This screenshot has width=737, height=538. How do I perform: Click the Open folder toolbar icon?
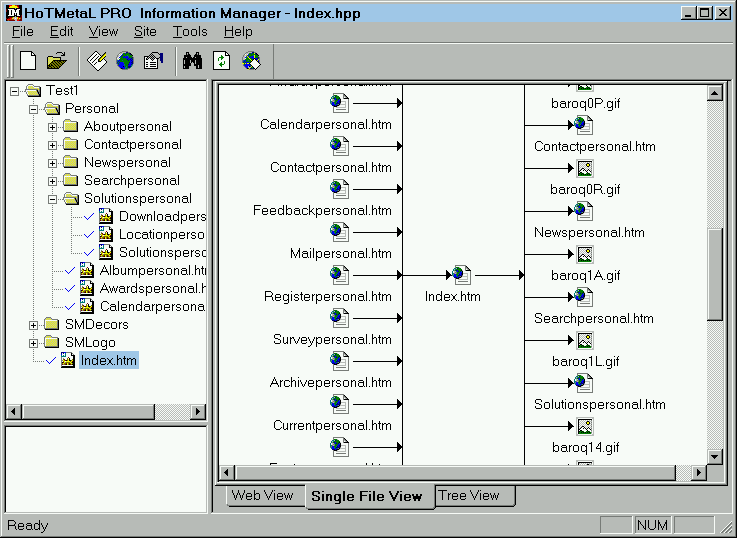tap(57, 61)
